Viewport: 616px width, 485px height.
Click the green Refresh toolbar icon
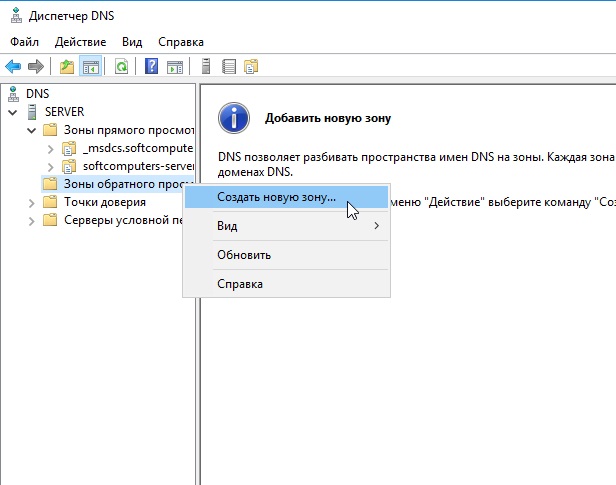point(121,67)
